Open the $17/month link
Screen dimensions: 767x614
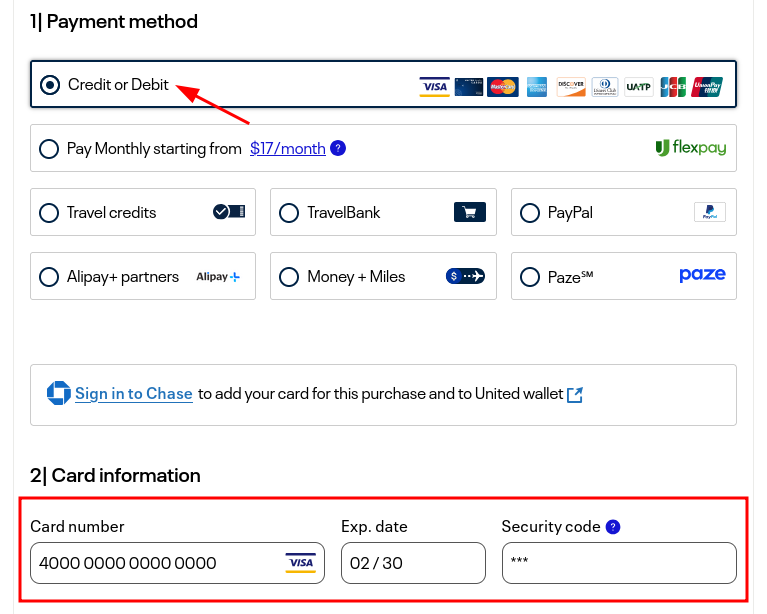(288, 148)
